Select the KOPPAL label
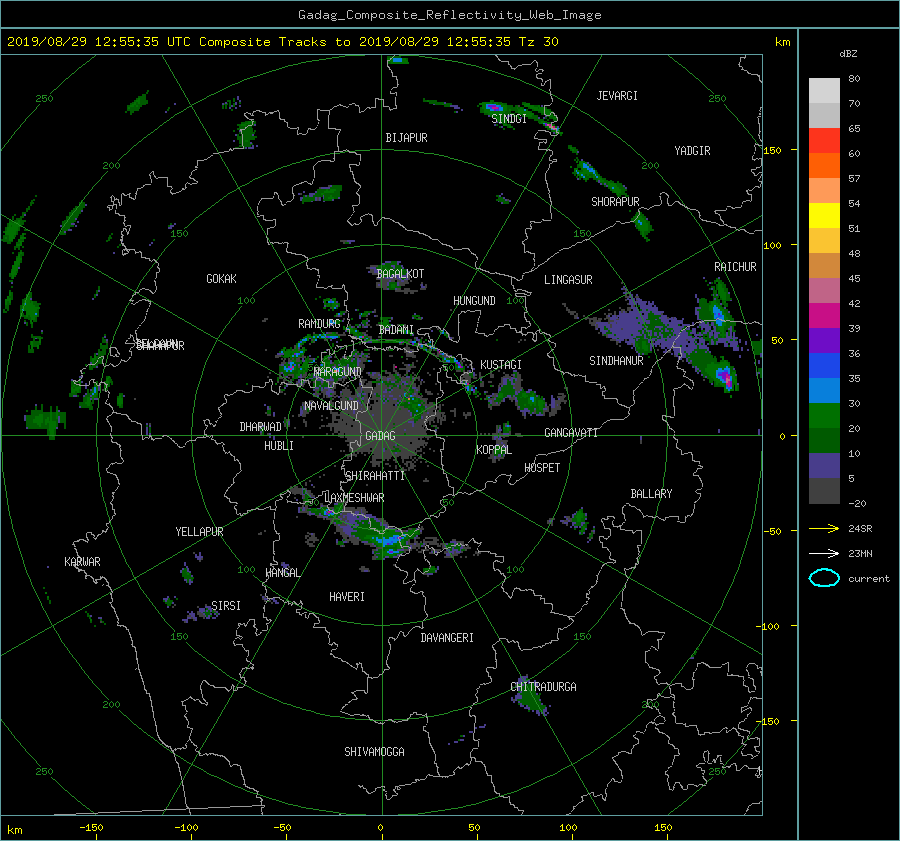The height and width of the screenshot is (841, 900). pyautogui.click(x=494, y=450)
